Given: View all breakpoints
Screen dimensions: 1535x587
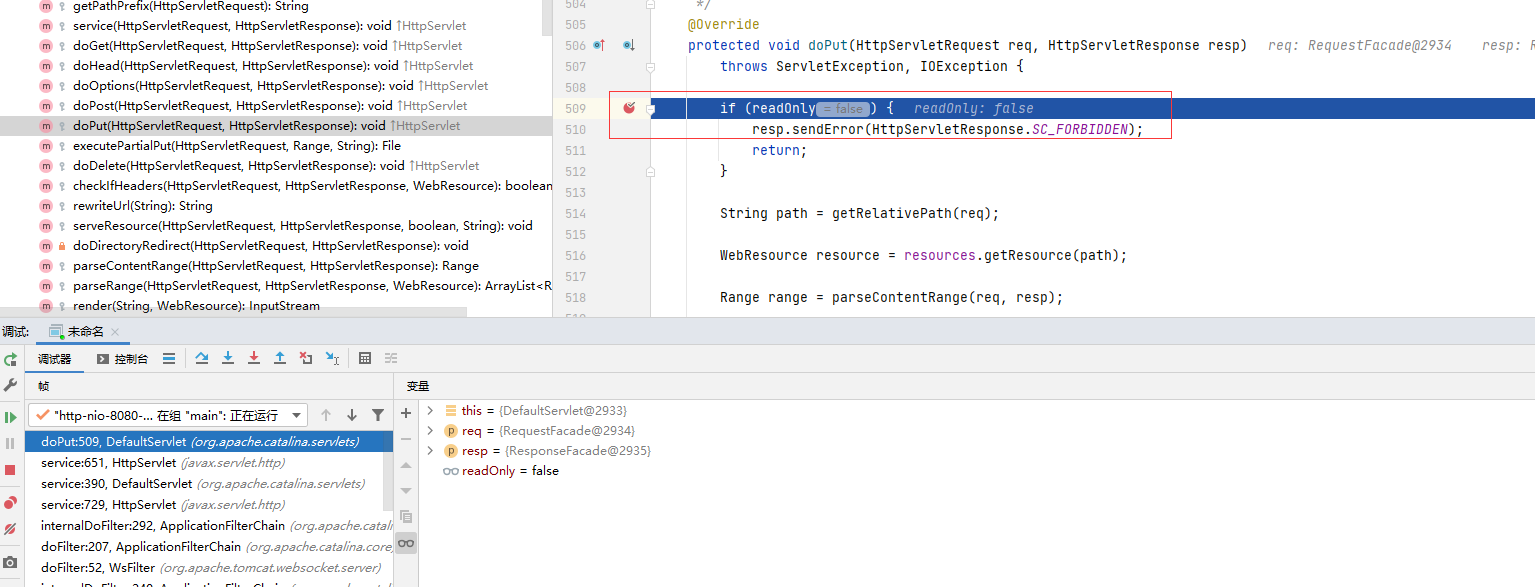Looking at the screenshot, I should pyautogui.click(x=10, y=502).
